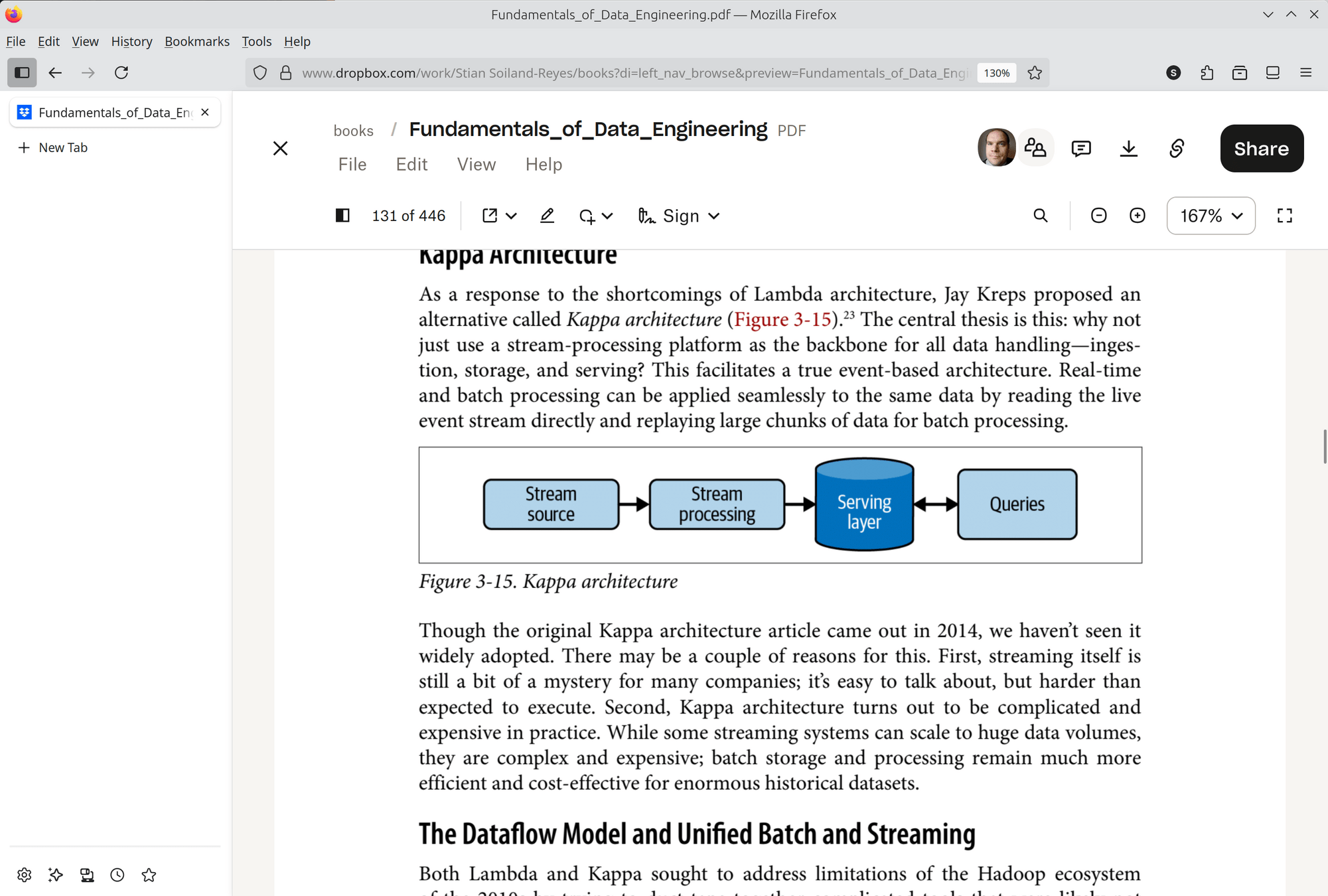Click the page number field 131
This screenshot has height=896, width=1328.
tap(384, 216)
